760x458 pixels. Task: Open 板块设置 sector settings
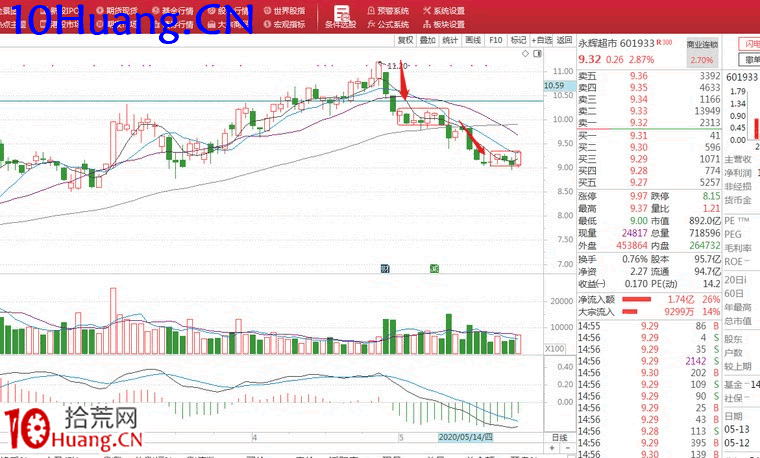pyautogui.click(x=443, y=24)
